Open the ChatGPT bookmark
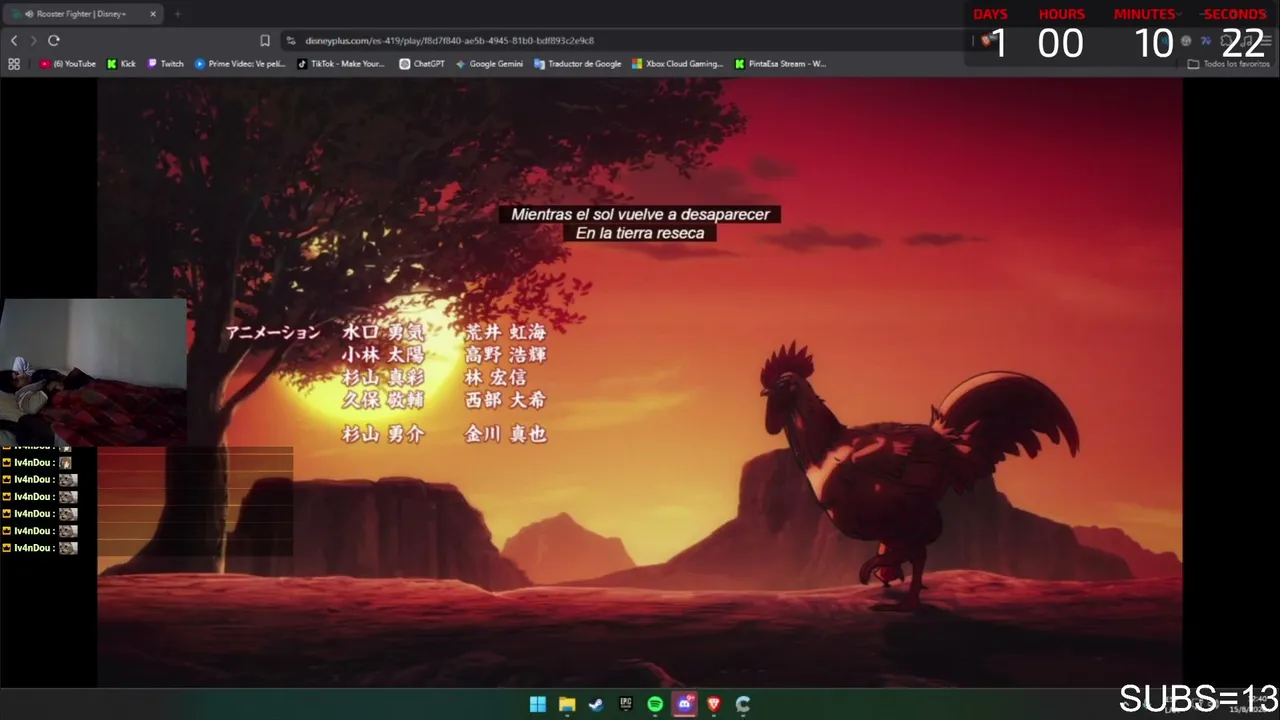This screenshot has width=1280, height=720. click(x=422, y=64)
